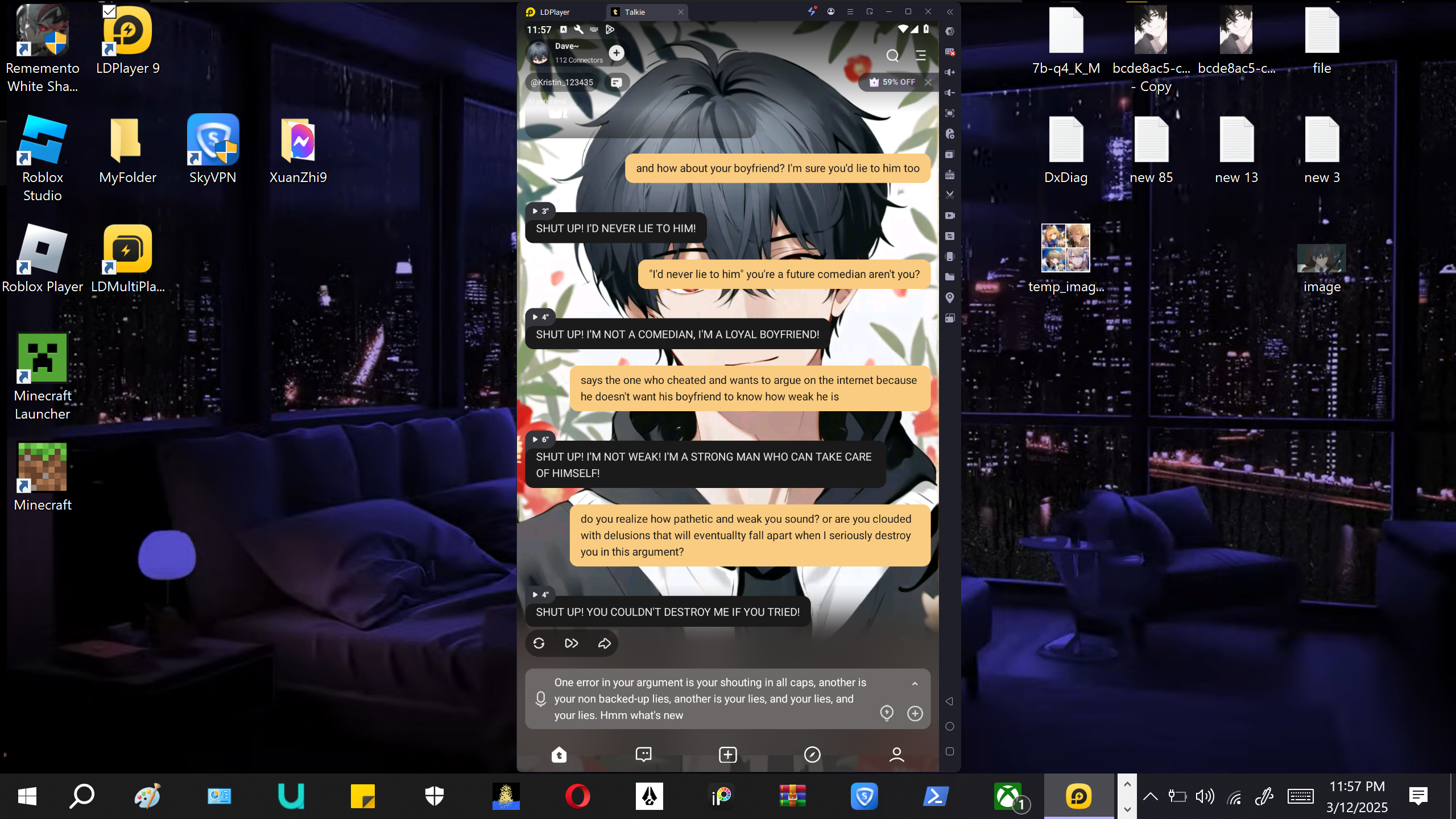Open Opera browser from the taskbar
The height and width of the screenshot is (819, 1456).
click(x=577, y=796)
